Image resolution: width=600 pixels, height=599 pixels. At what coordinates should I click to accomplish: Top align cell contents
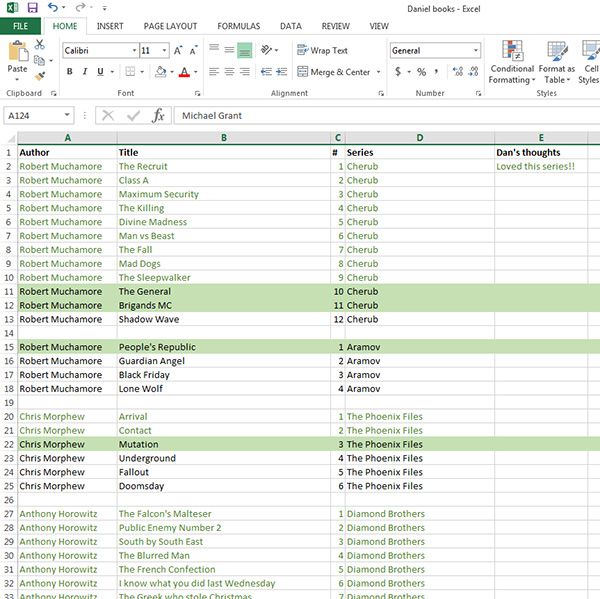point(214,48)
